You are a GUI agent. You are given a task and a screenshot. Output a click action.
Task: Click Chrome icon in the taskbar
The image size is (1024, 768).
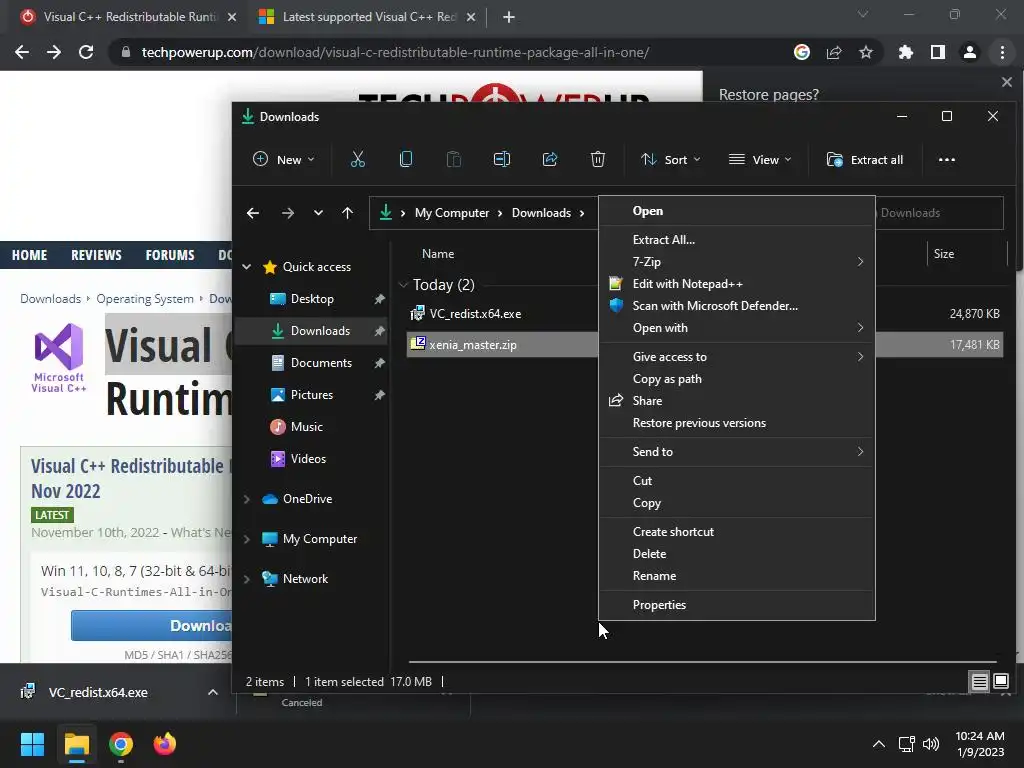coord(121,744)
